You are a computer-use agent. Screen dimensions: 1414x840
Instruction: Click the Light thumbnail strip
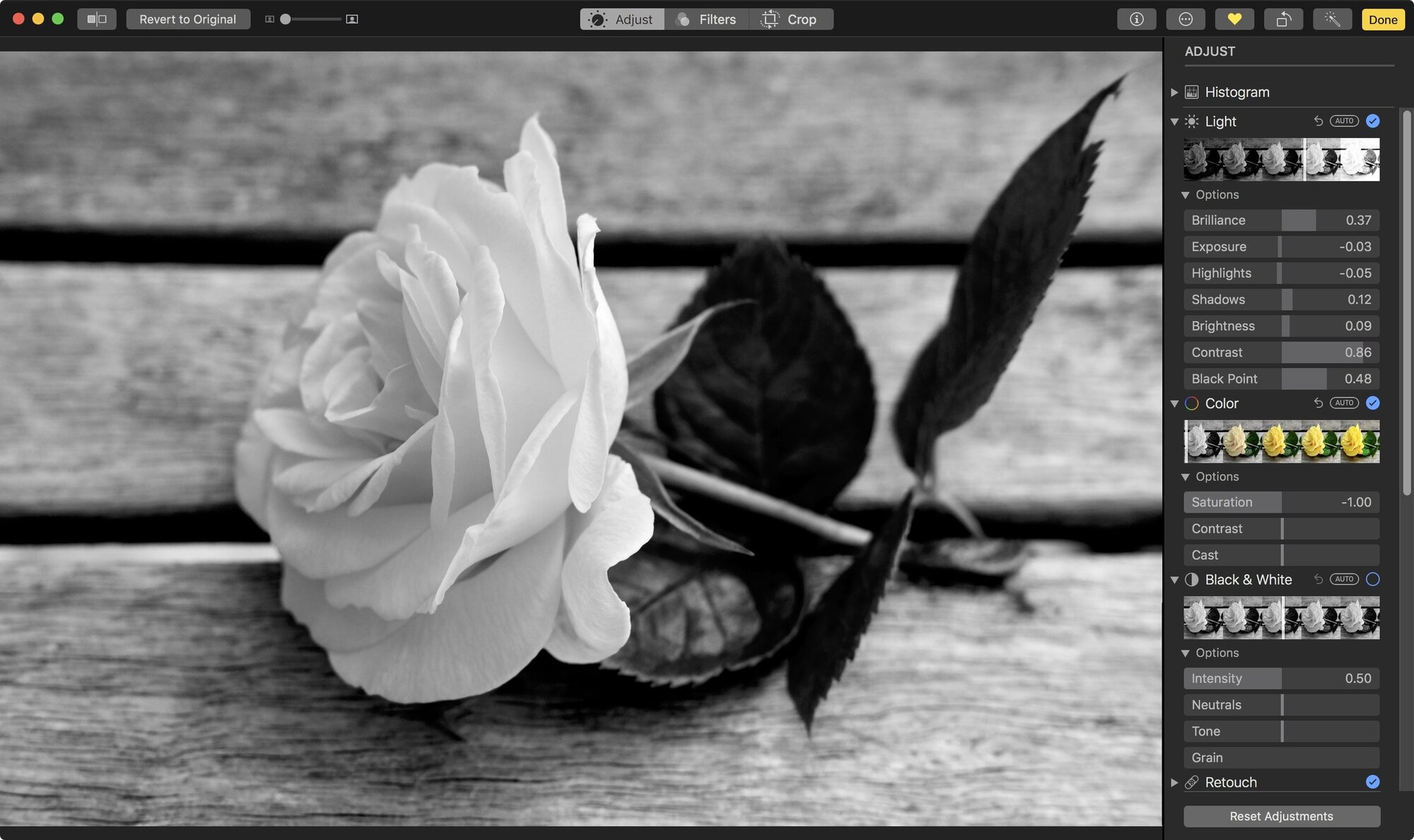(x=1281, y=159)
